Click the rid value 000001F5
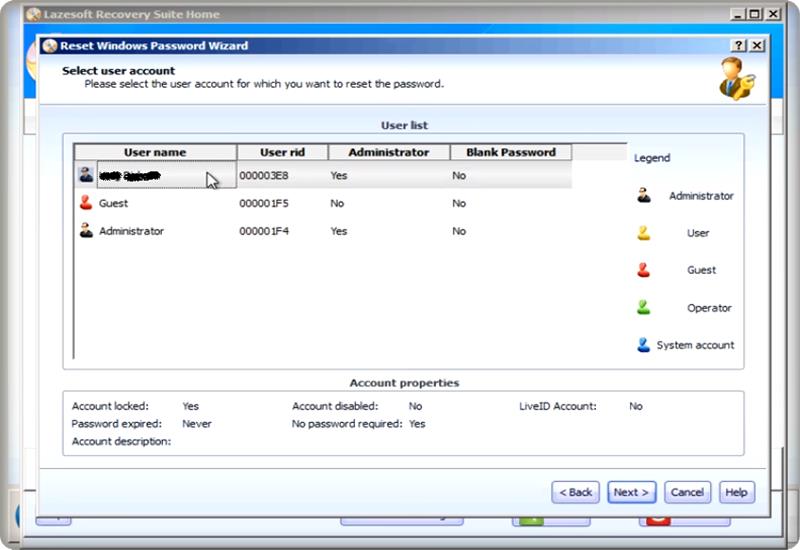 coord(264,203)
